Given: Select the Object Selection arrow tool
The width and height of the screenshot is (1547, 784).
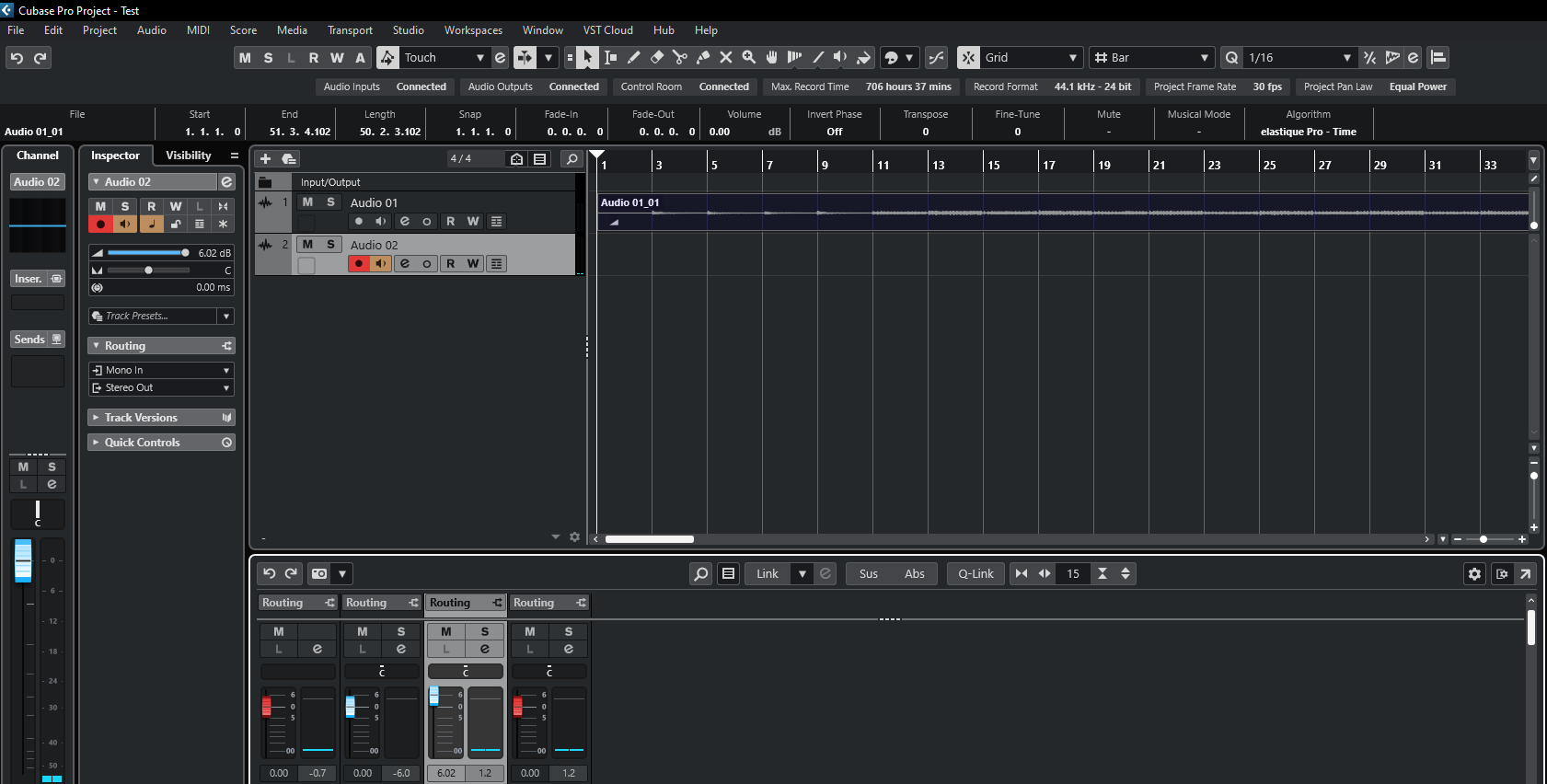Looking at the screenshot, I should pyautogui.click(x=587, y=57).
